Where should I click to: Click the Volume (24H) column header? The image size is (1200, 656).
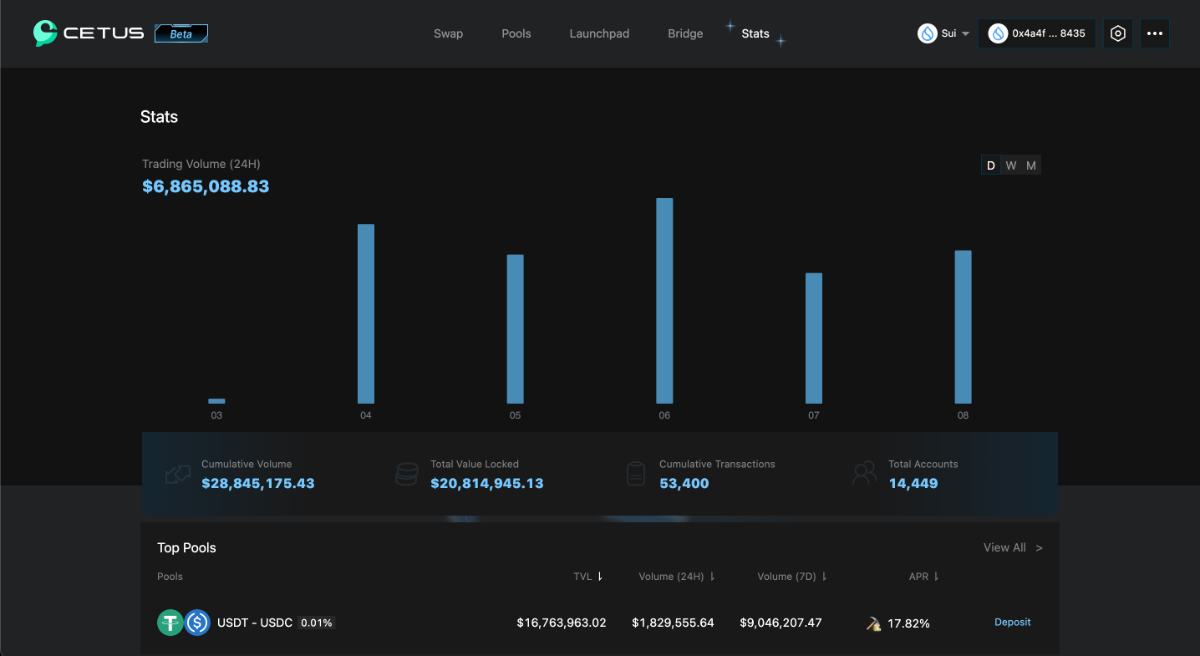[x=671, y=576]
